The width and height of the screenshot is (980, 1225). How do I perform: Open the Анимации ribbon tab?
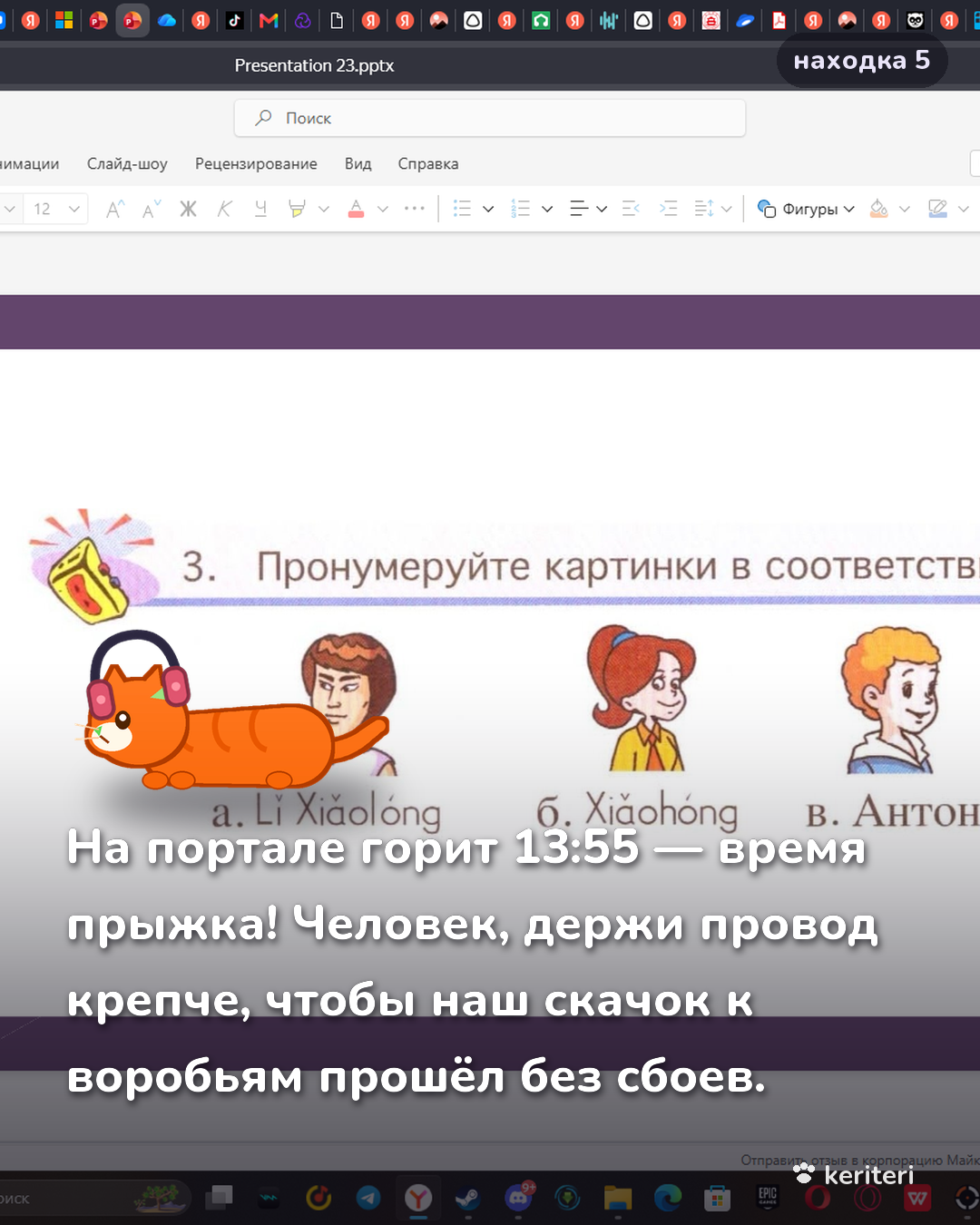(x=29, y=164)
